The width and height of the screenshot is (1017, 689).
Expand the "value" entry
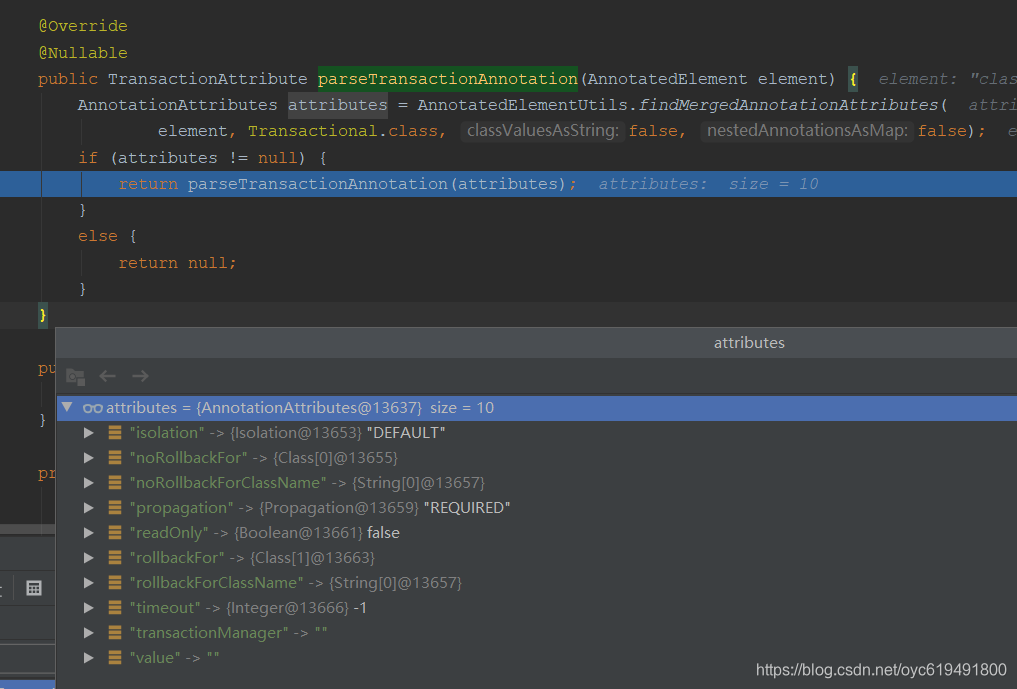point(89,658)
